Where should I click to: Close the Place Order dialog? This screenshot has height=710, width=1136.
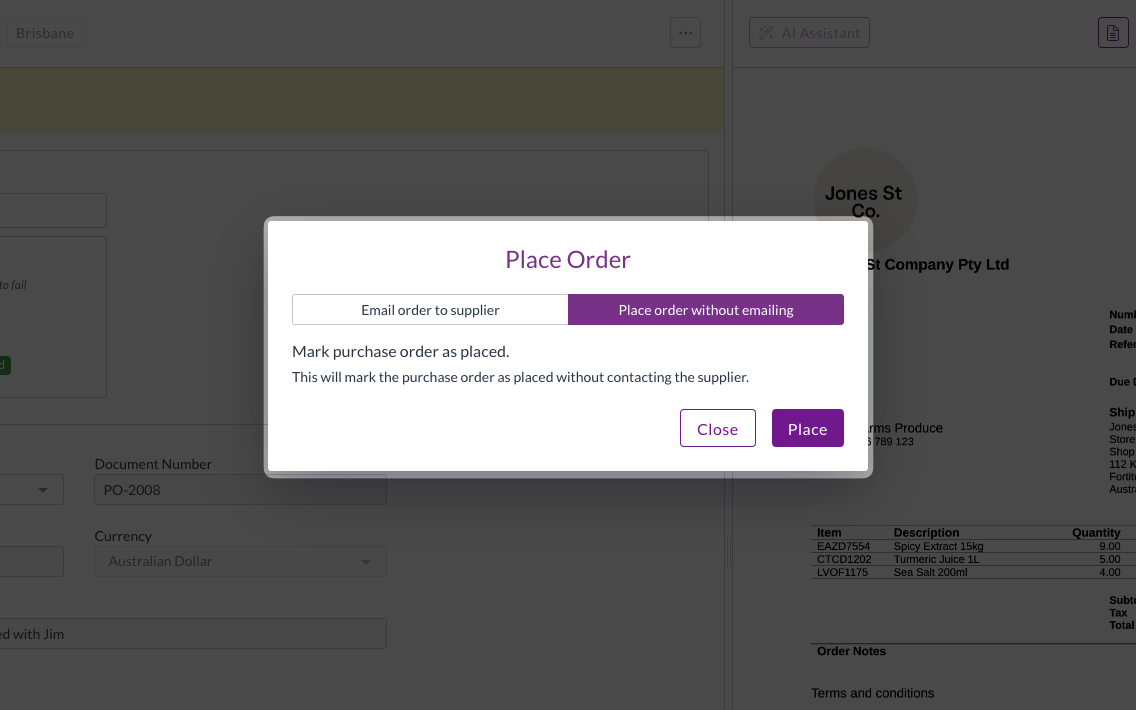pos(717,428)
